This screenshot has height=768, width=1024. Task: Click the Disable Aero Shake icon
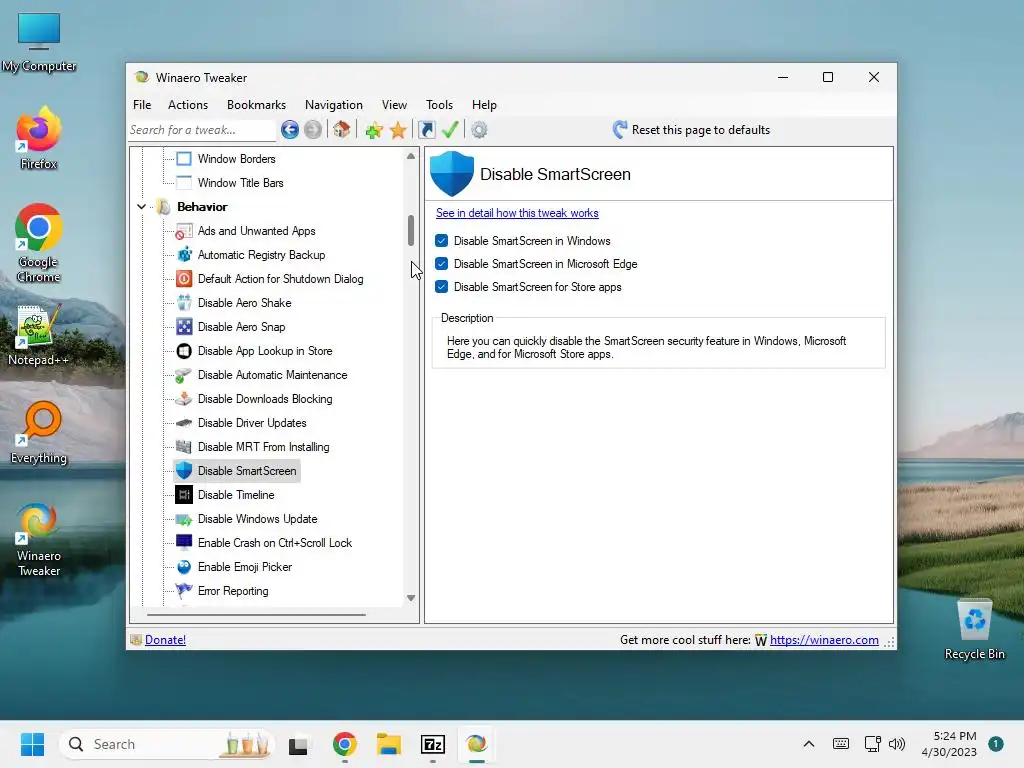[x=184, y=303]
